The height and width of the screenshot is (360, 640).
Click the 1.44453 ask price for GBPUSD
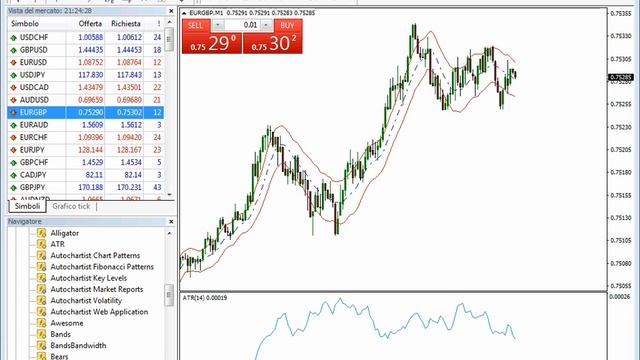[129, 50]
